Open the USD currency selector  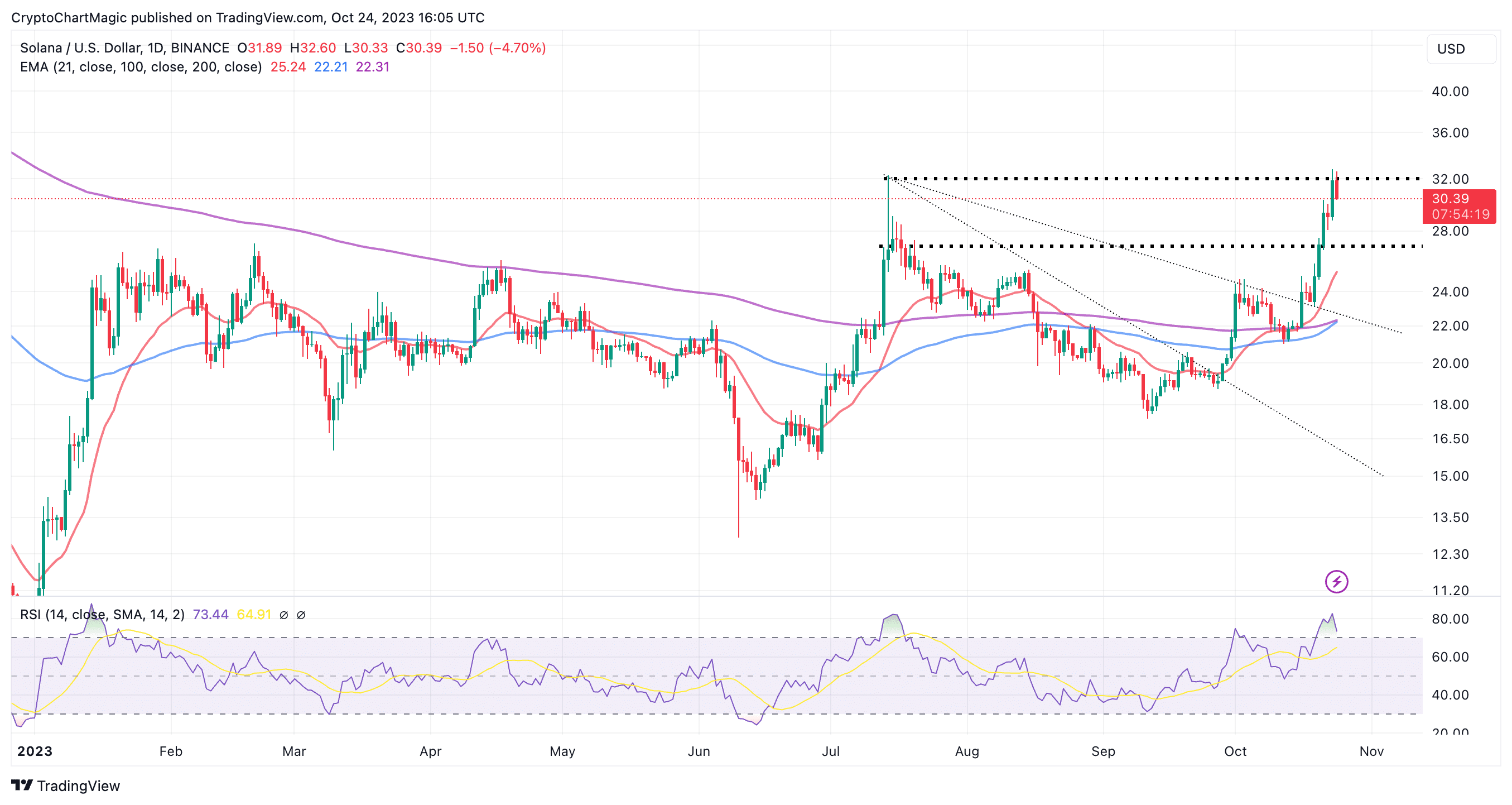1461,49
